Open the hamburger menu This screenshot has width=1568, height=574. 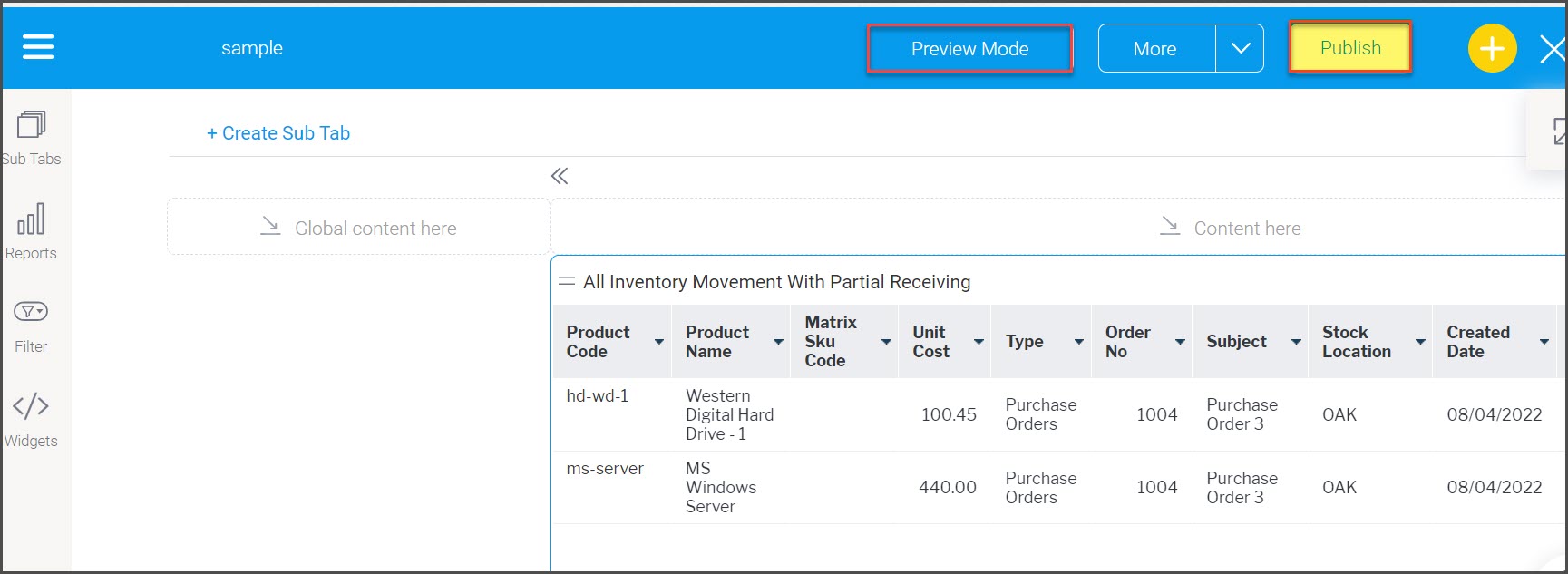click(x=38, y=47)
